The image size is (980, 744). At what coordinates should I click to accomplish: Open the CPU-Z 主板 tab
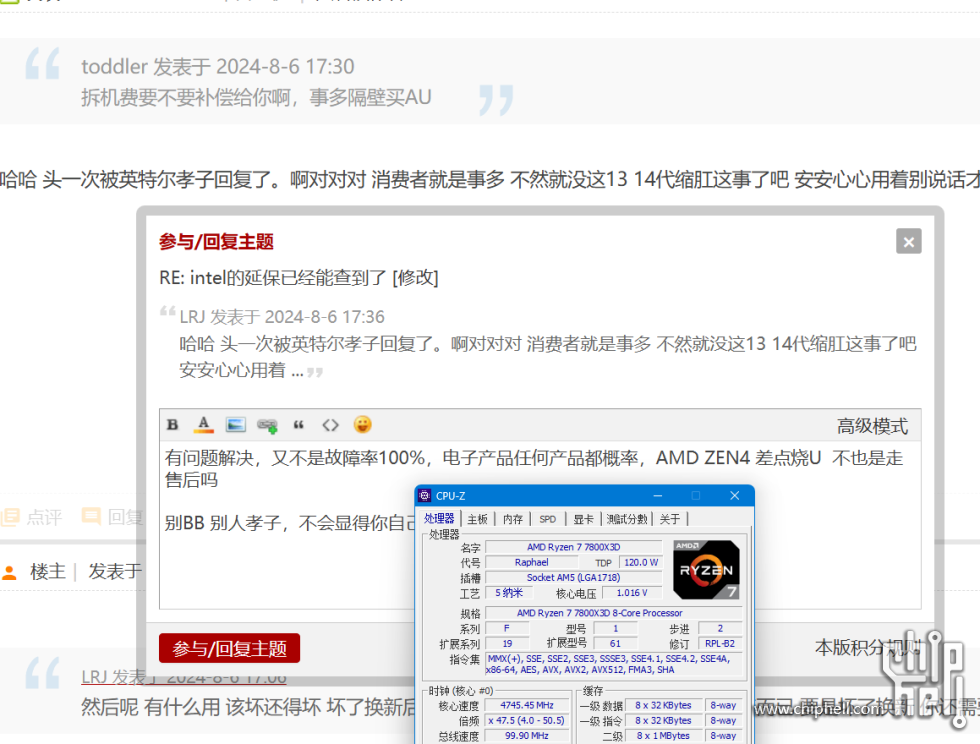(x=478, y=519)
